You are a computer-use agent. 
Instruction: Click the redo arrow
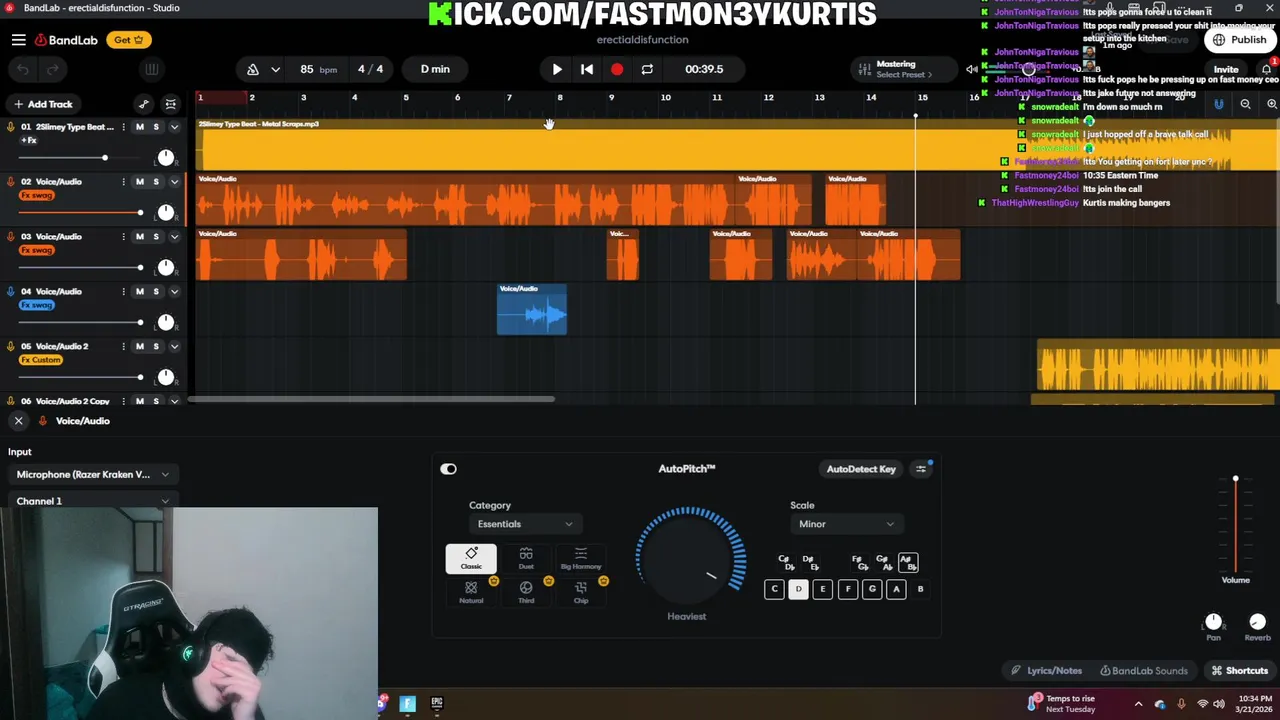click(x=53, y=69)
